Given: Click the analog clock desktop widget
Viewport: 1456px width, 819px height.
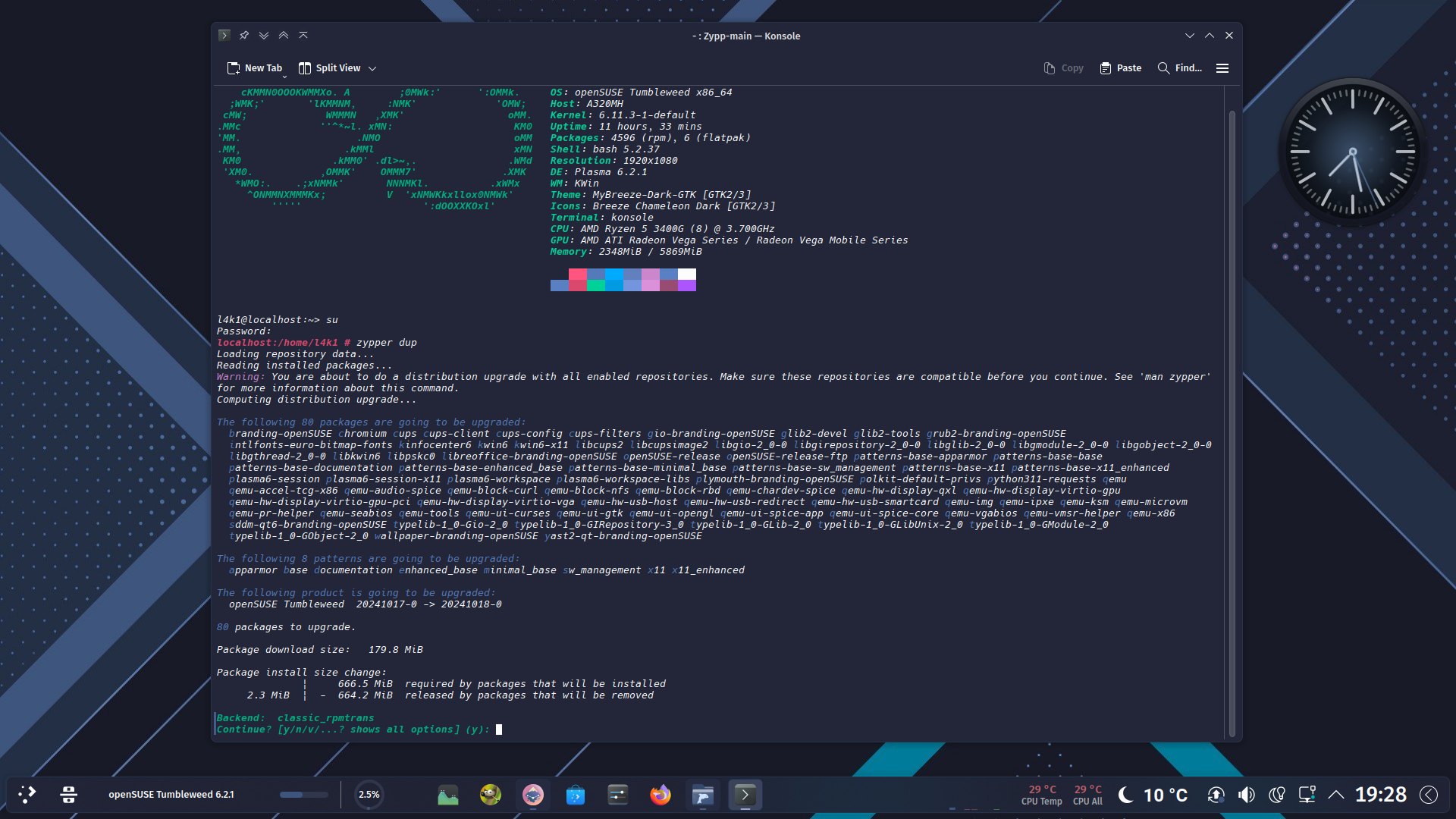Looking at the screenshot, I should coord(1352,152).
